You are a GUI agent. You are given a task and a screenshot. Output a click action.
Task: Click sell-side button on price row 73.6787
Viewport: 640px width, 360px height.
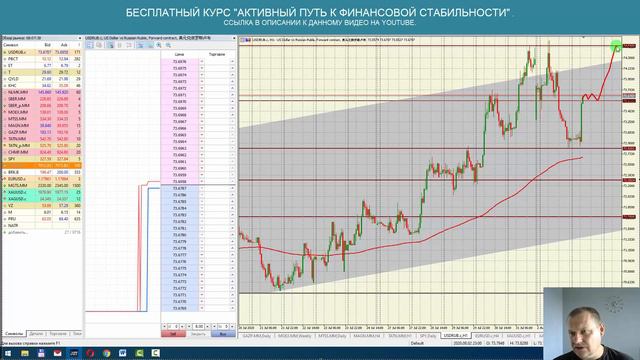(202, 188)
